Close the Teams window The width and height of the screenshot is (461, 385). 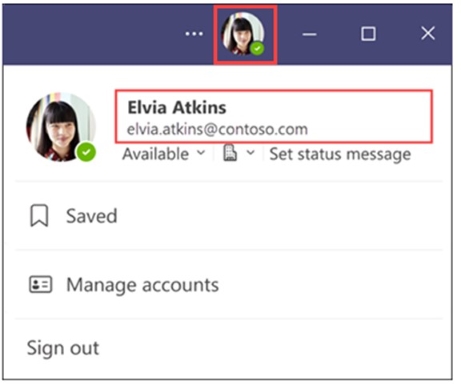coord(428,33)
